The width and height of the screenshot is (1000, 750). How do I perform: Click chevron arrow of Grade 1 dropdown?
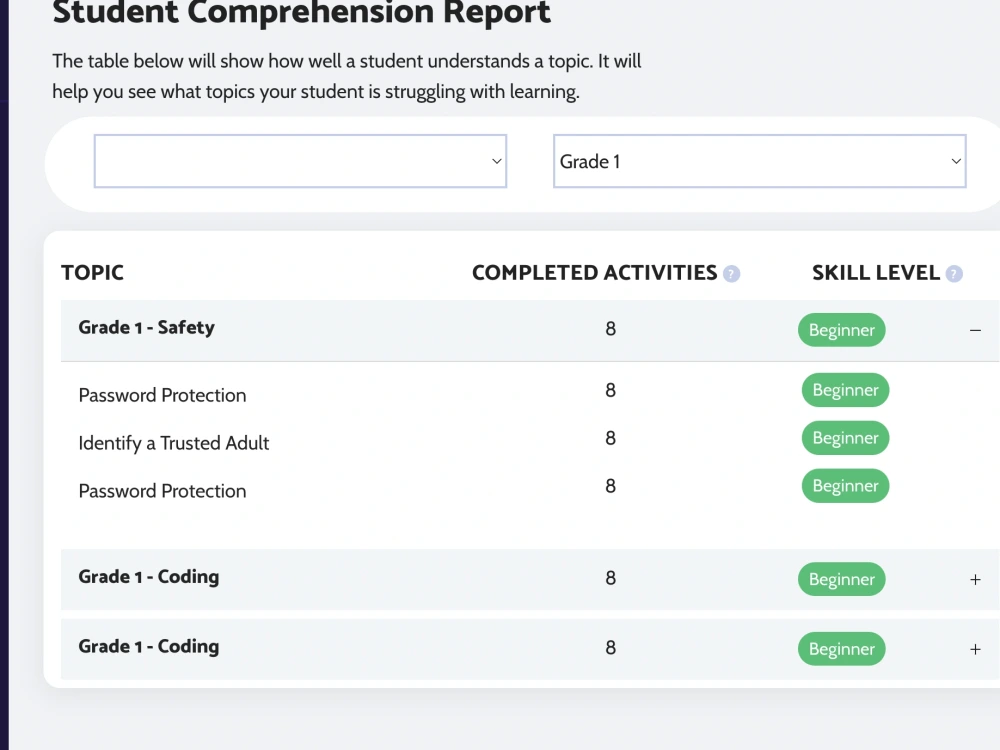coord(956,161)
